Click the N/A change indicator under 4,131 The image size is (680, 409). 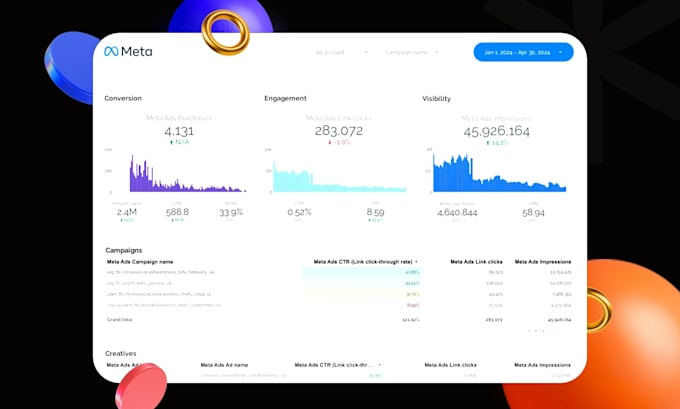click(x=179, y=142)
